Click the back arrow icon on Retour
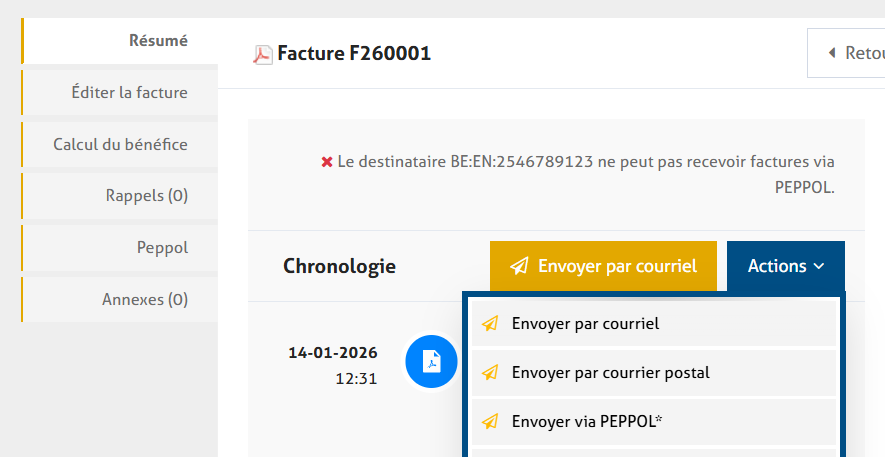The width and height of the screenshot is (885, 457). pyautogui.click(x=832, y=53)
